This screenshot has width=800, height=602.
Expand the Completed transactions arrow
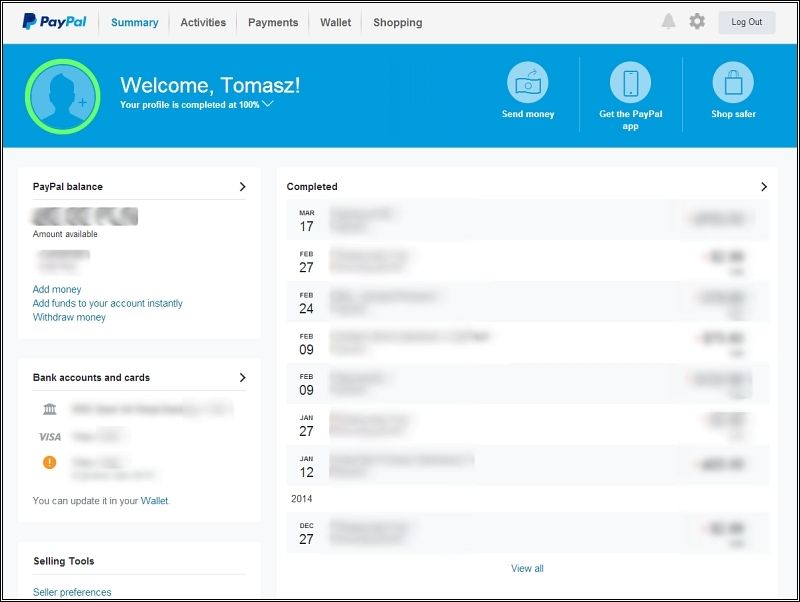pyautogui.click(x=764, y=187)
